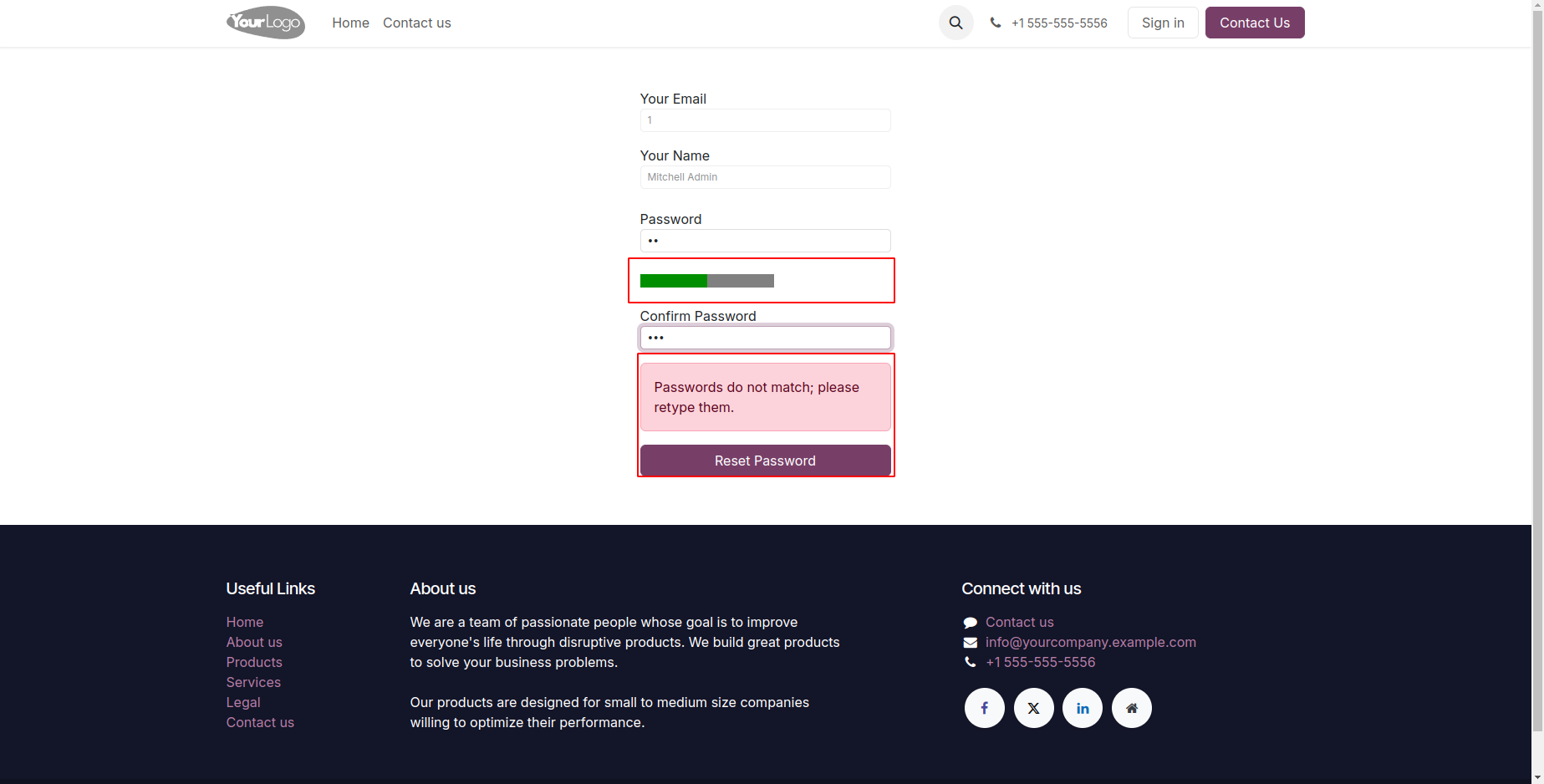Click the YourLogo site logo
The image size is (1544, 784).
pos(265,23)
